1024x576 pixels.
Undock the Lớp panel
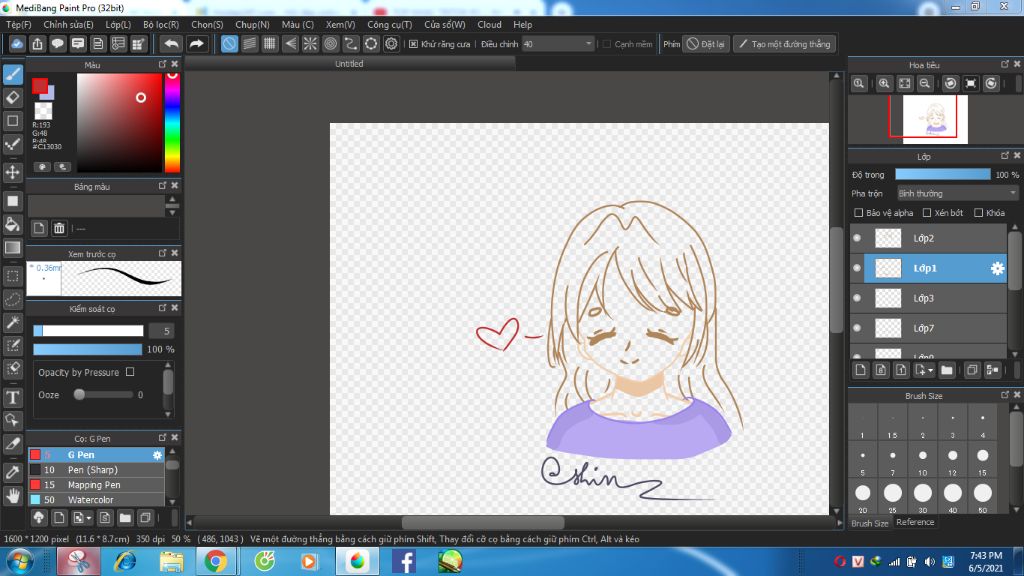pos(1005,155)
